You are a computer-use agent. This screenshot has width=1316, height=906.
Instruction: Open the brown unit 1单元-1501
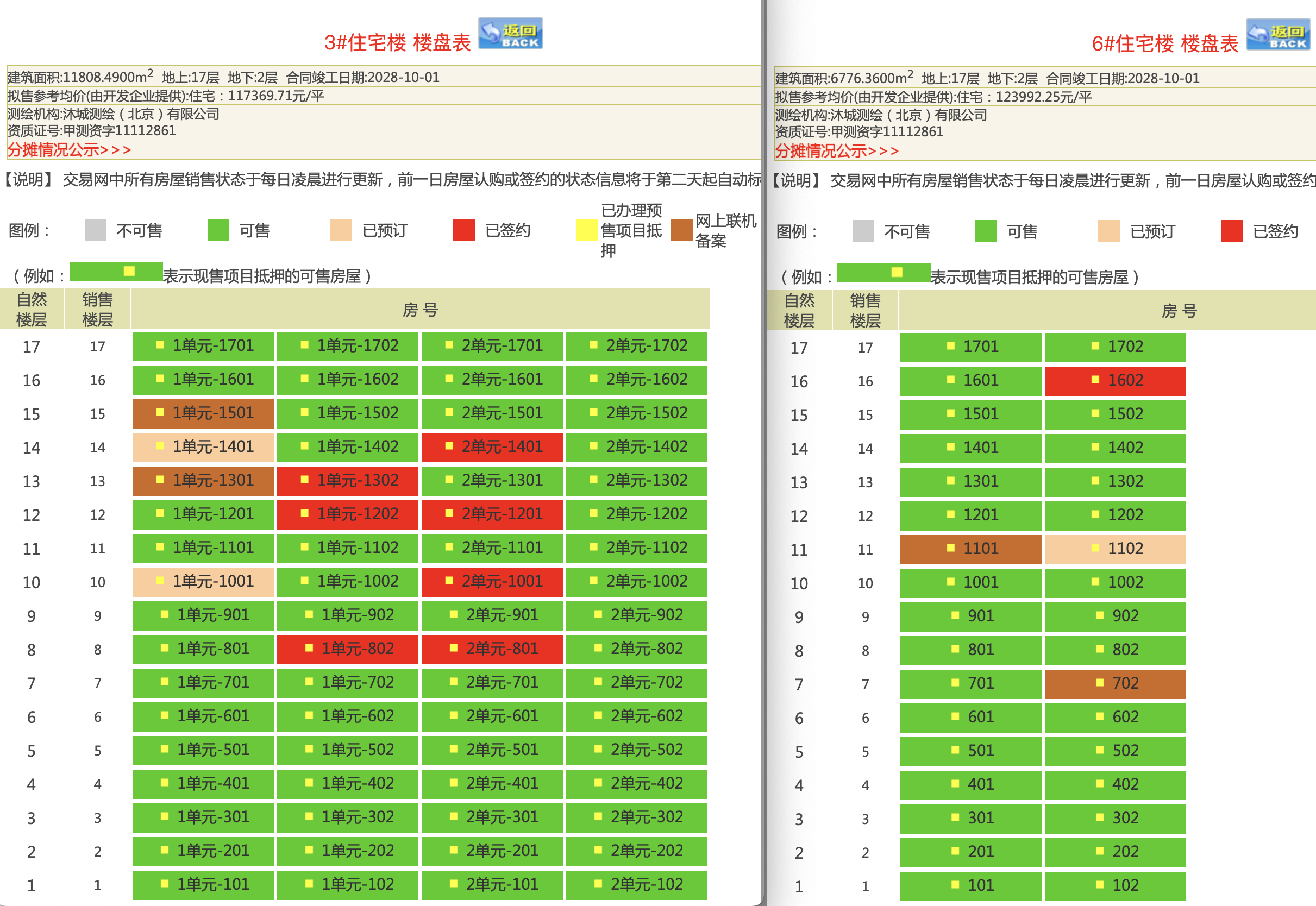click(203, 413)
